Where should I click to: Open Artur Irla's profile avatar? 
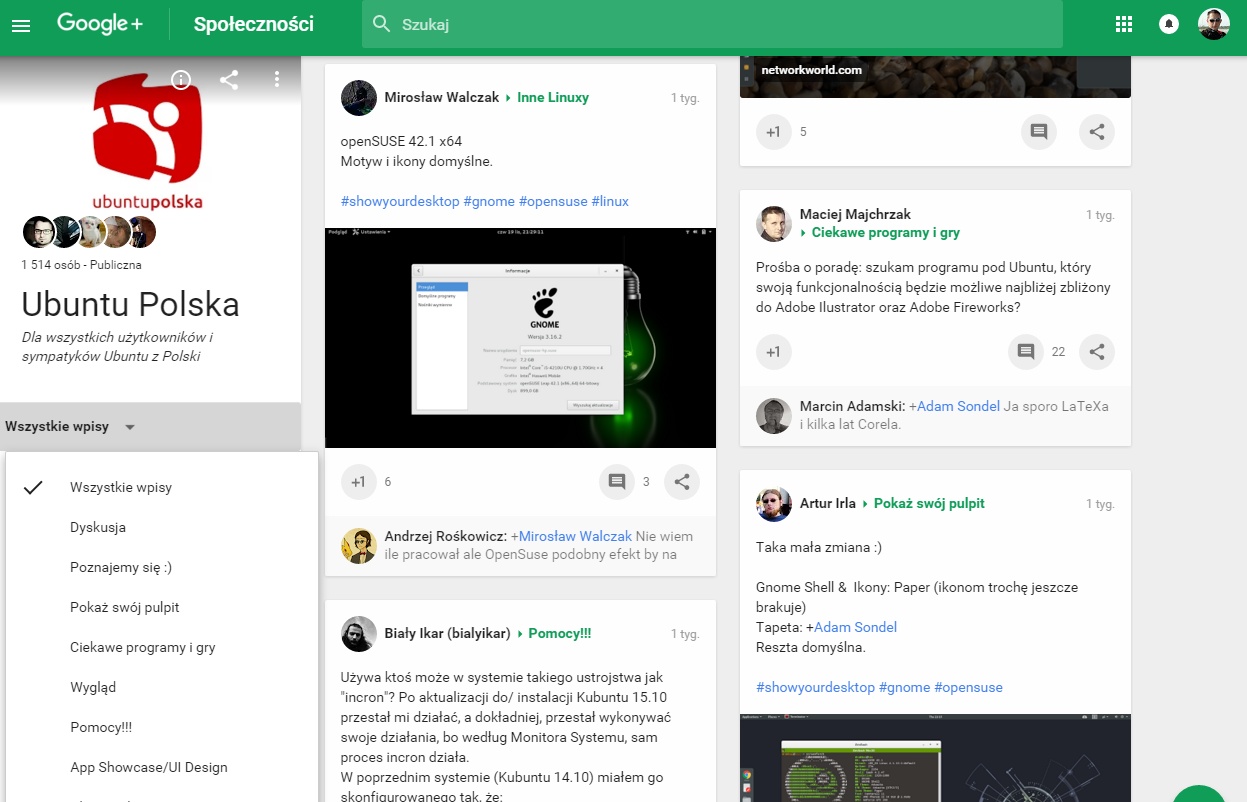pyautogui.click(x=774, y=504)
